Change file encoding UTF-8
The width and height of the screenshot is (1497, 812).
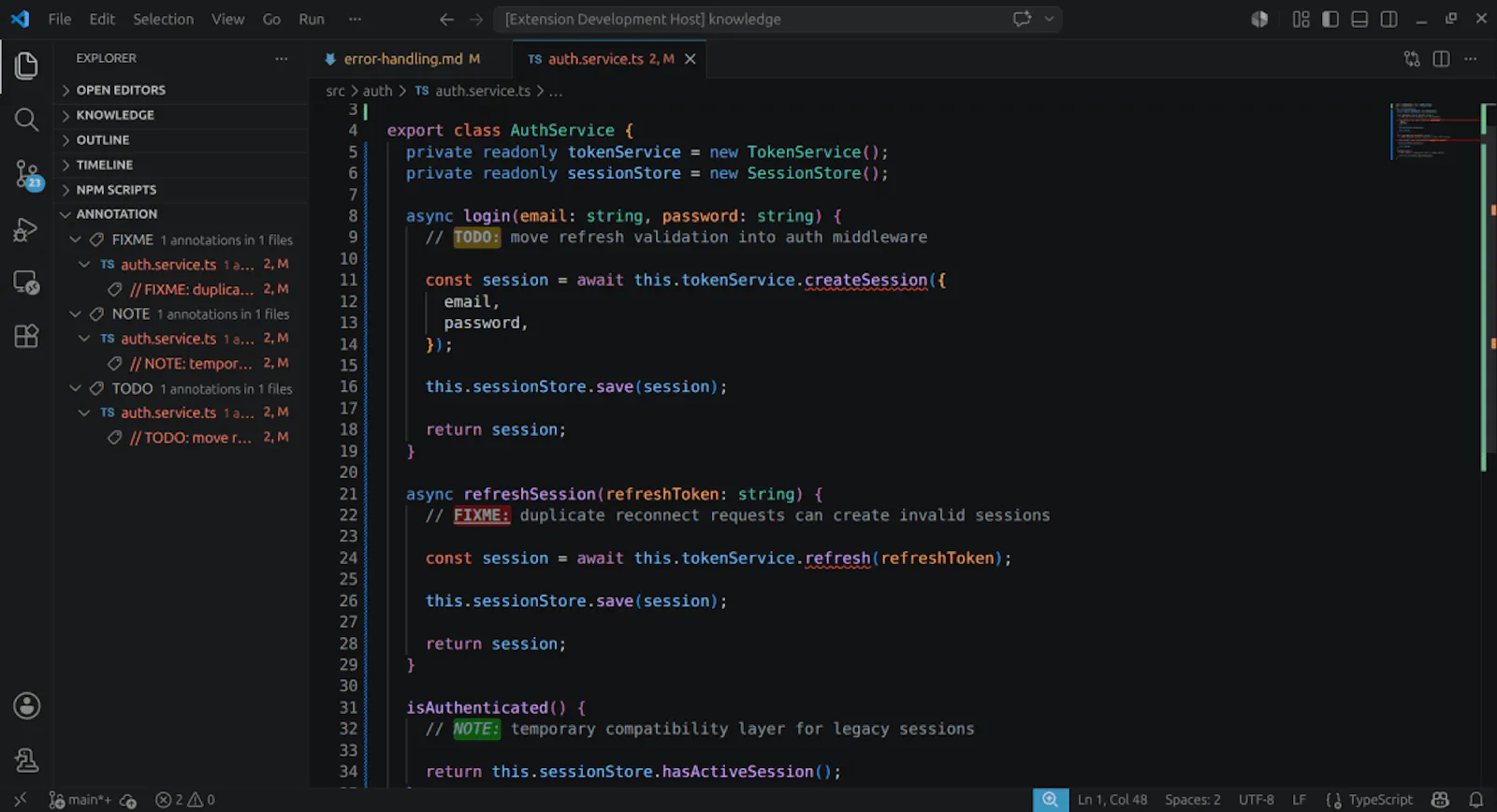coord(1257,800)
